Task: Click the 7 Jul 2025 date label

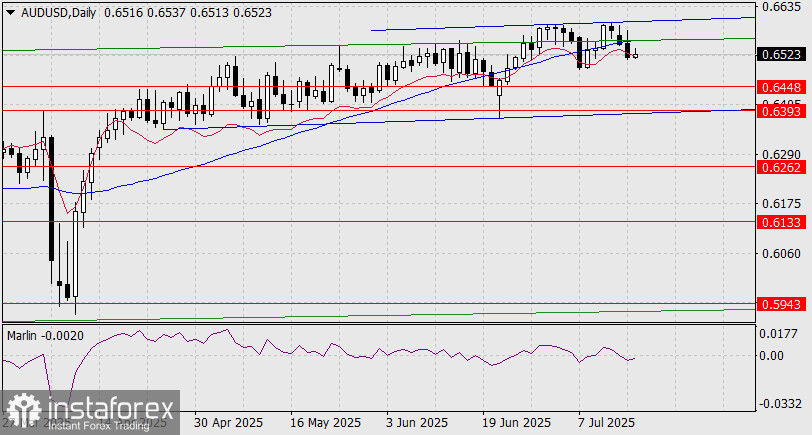Action: click(x=604, y=423)
